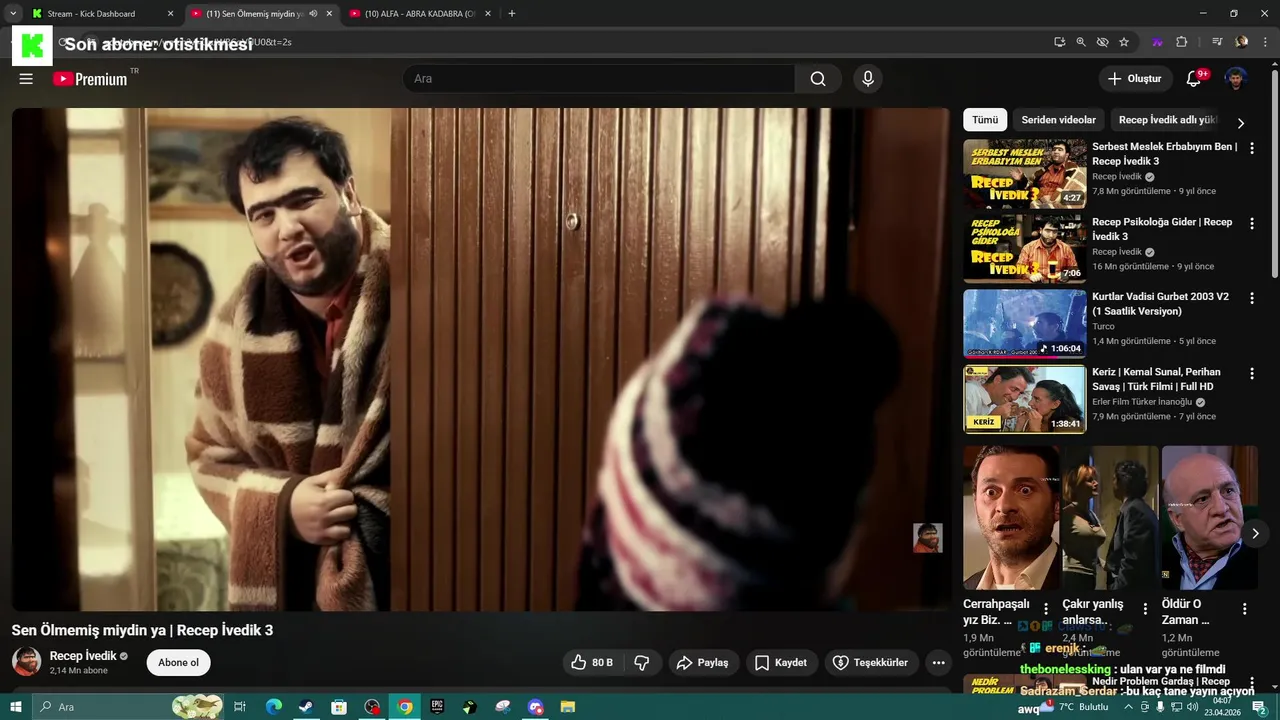1280x720 pixels.
Task: Select the Tümü filter chip
Action: point(985,120)
